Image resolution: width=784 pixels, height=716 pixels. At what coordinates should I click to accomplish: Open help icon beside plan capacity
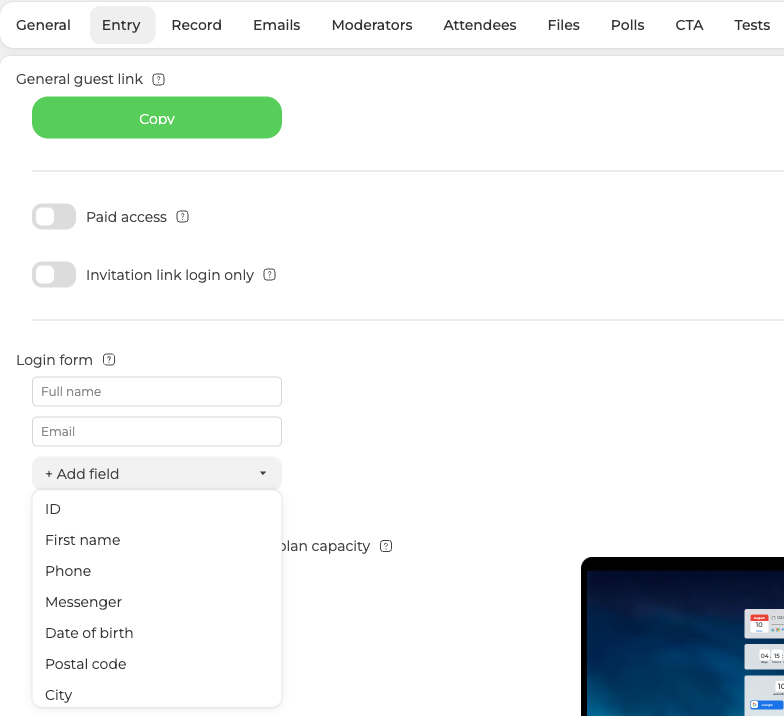pos(386,546)
